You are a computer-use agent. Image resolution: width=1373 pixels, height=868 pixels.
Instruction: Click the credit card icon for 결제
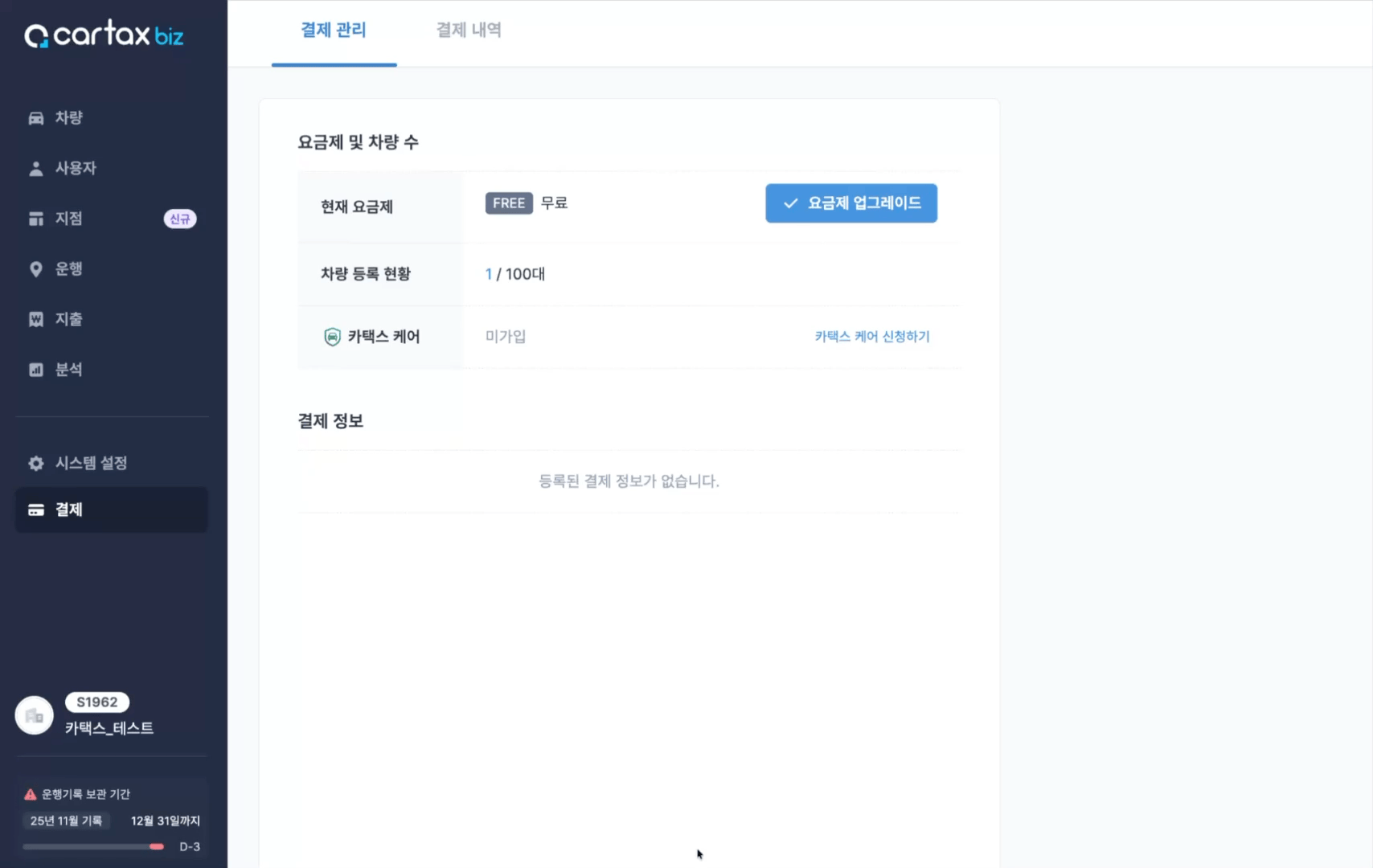(36, 510)
